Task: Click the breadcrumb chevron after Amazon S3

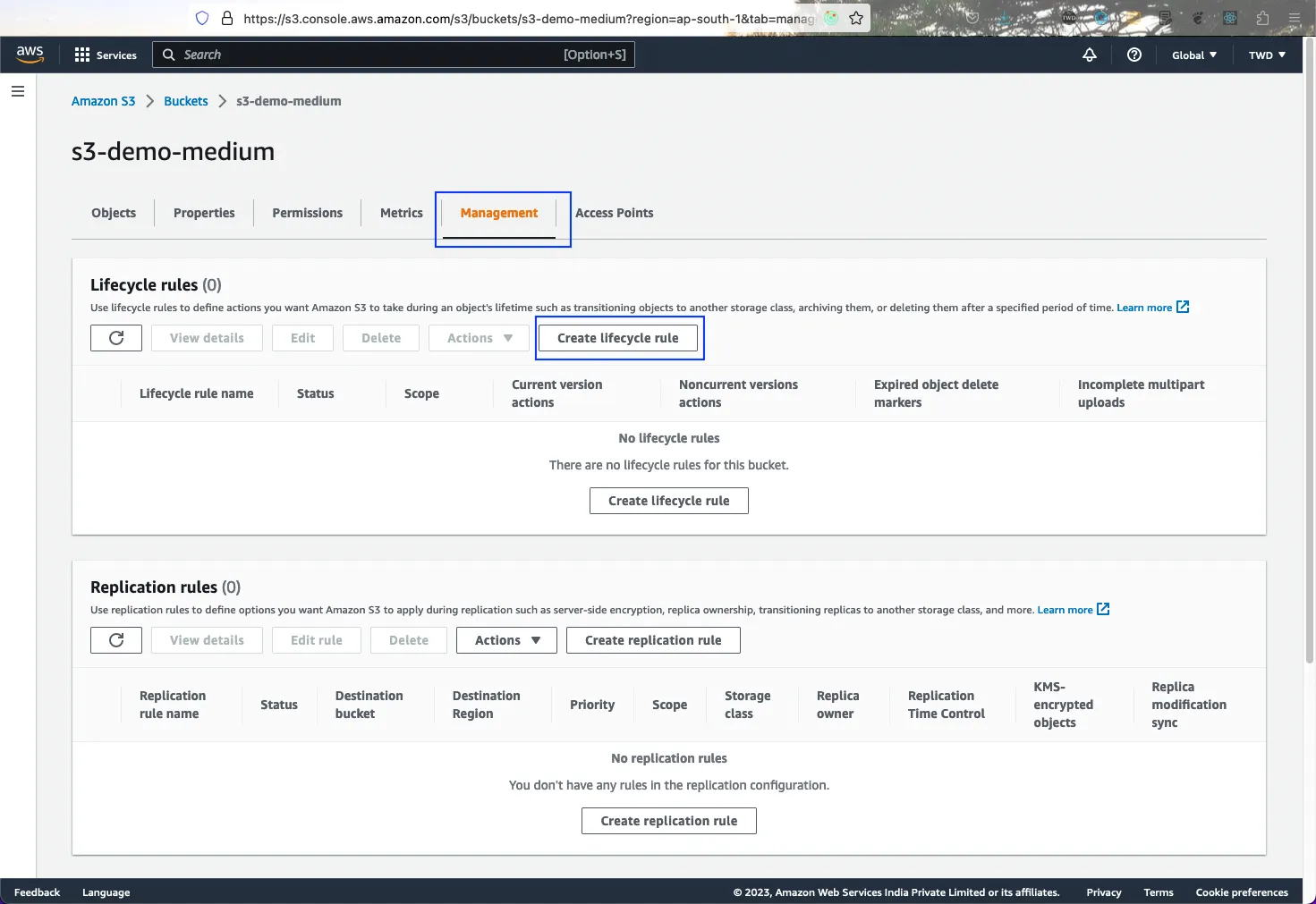Action: 149,101
